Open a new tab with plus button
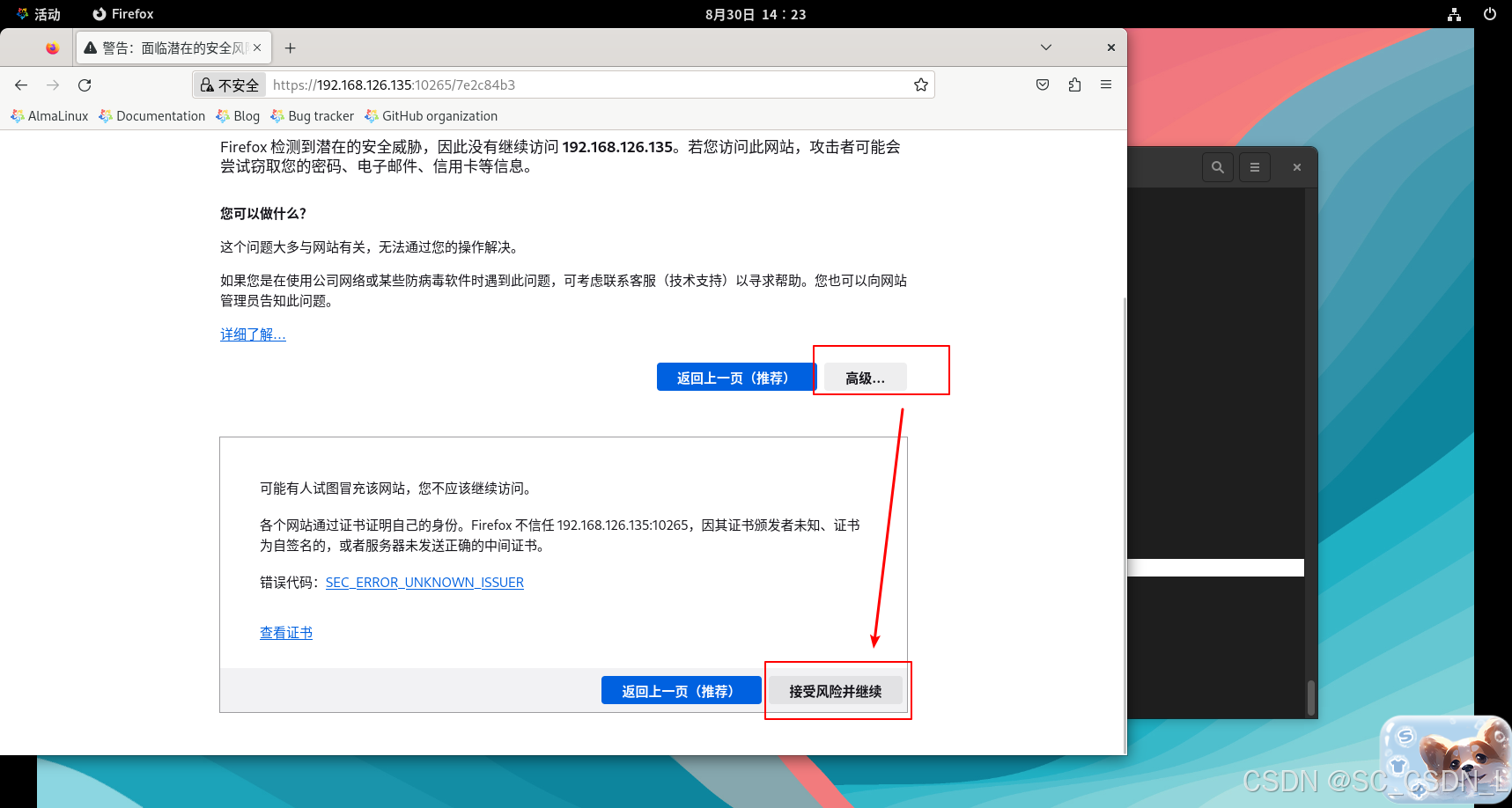 tap(291, 48)
